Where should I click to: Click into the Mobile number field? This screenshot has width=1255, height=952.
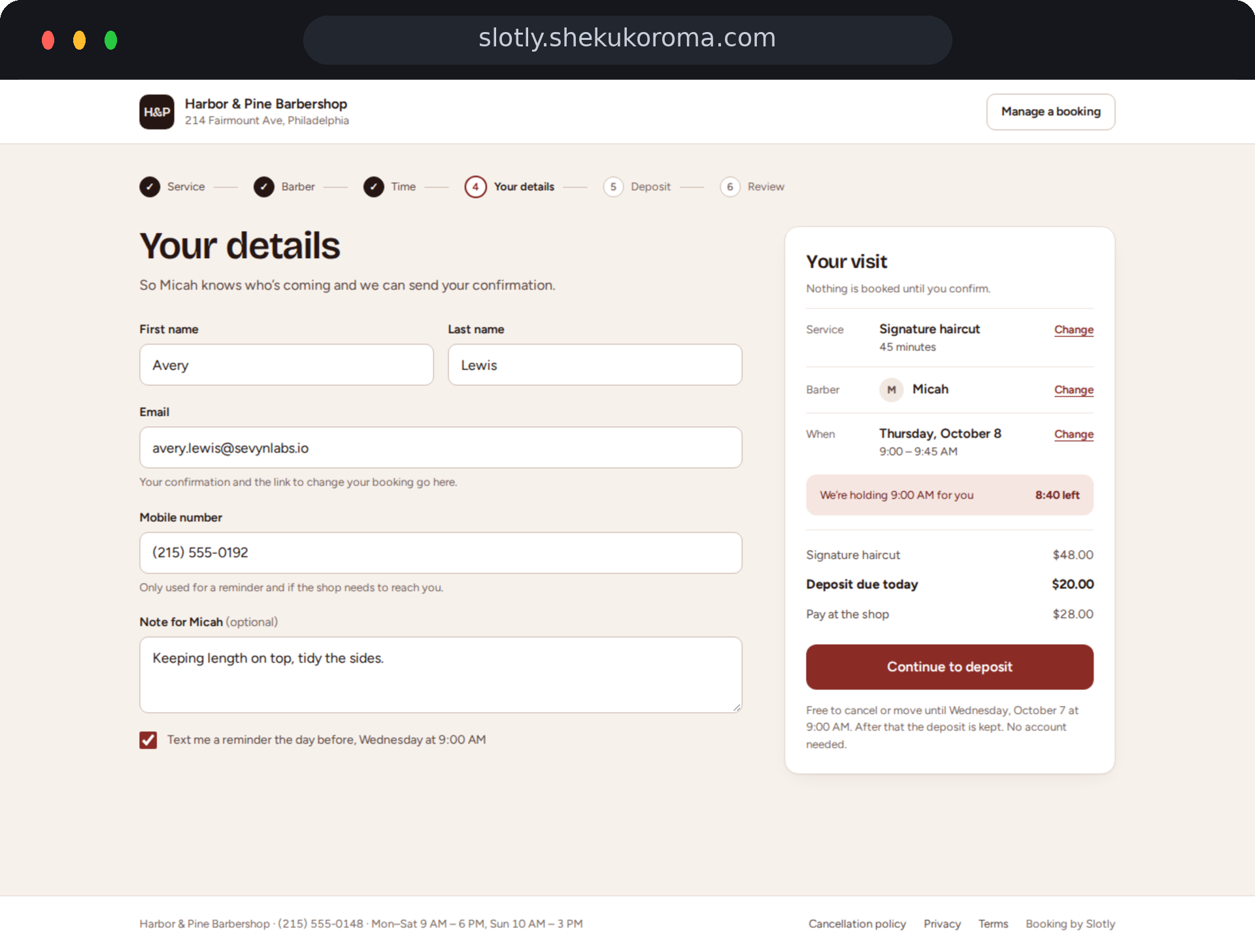[x=441, y=553]
